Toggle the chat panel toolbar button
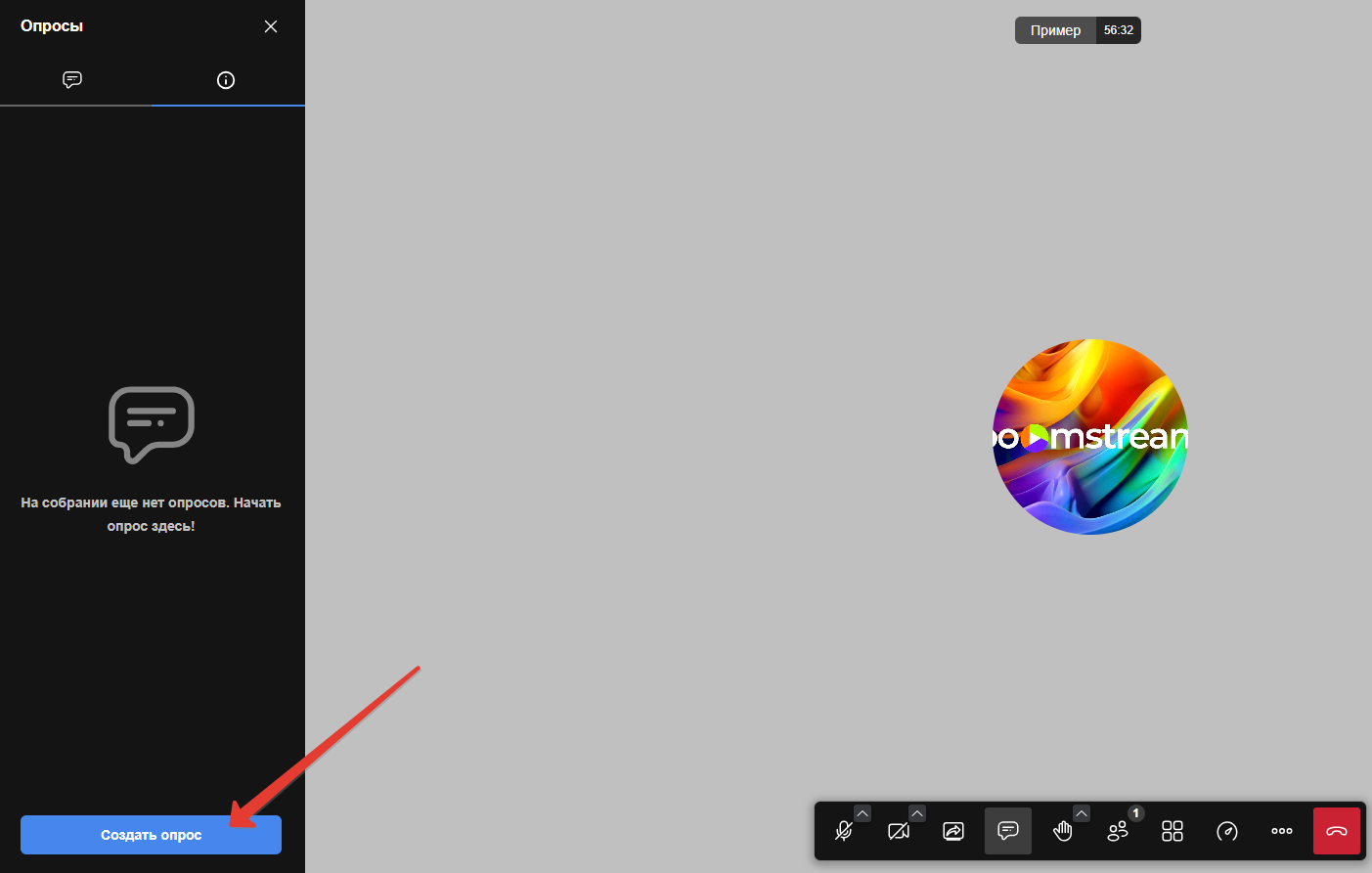Screen dimensions: 1372x873 coord(1008,831)
